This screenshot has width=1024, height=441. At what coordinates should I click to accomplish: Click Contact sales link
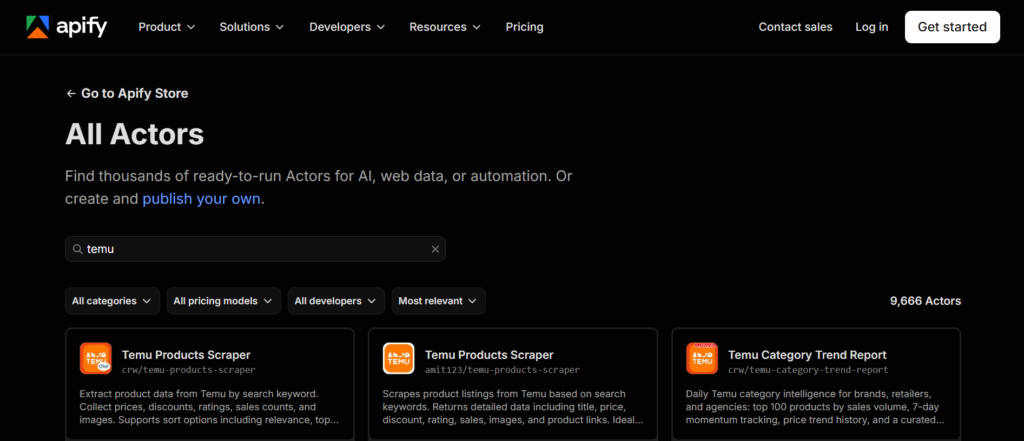pyautogui.click(x=795, y=27)
